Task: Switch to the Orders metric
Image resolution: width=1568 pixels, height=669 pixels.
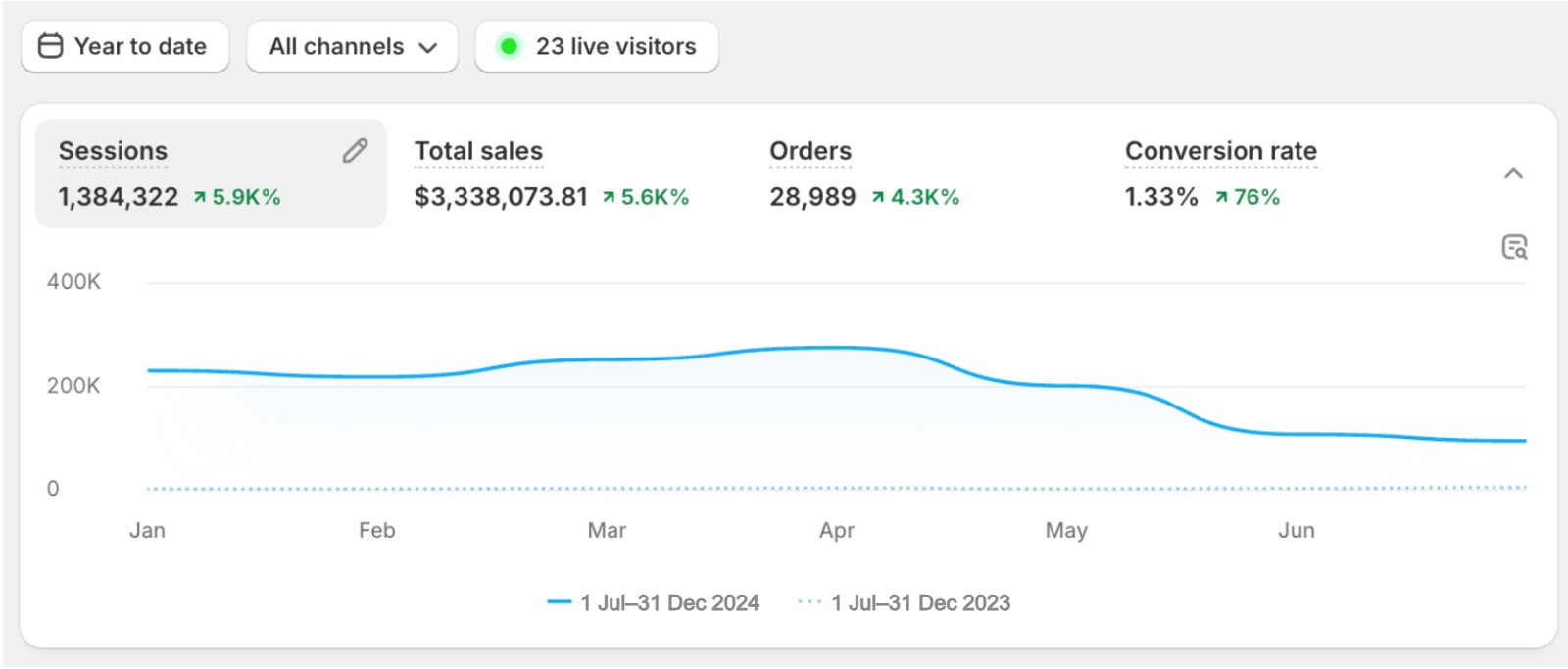Action: pos(810,151)
